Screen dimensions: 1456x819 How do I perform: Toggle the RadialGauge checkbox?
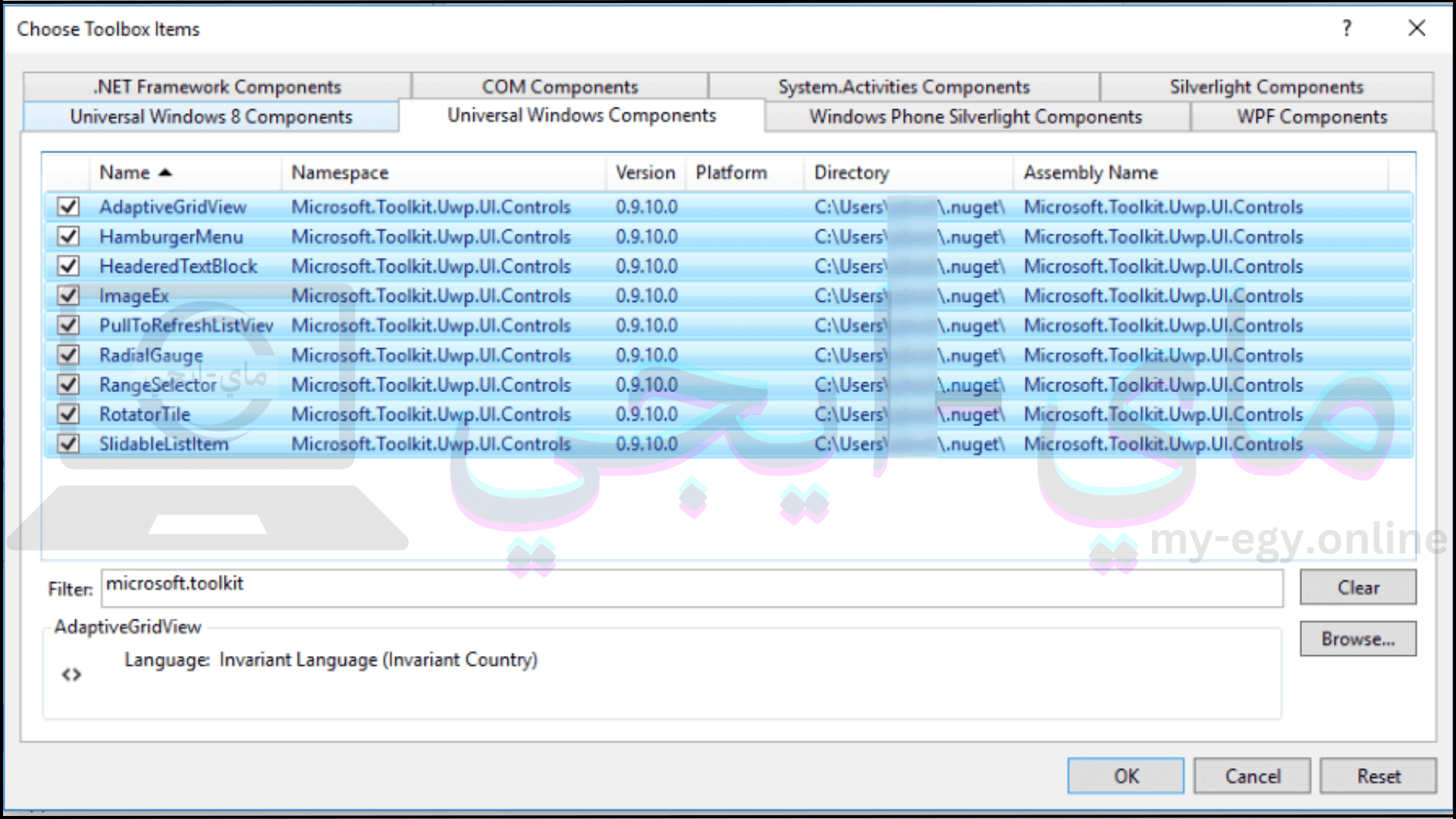pyautogui.click(x=69, y=355)
